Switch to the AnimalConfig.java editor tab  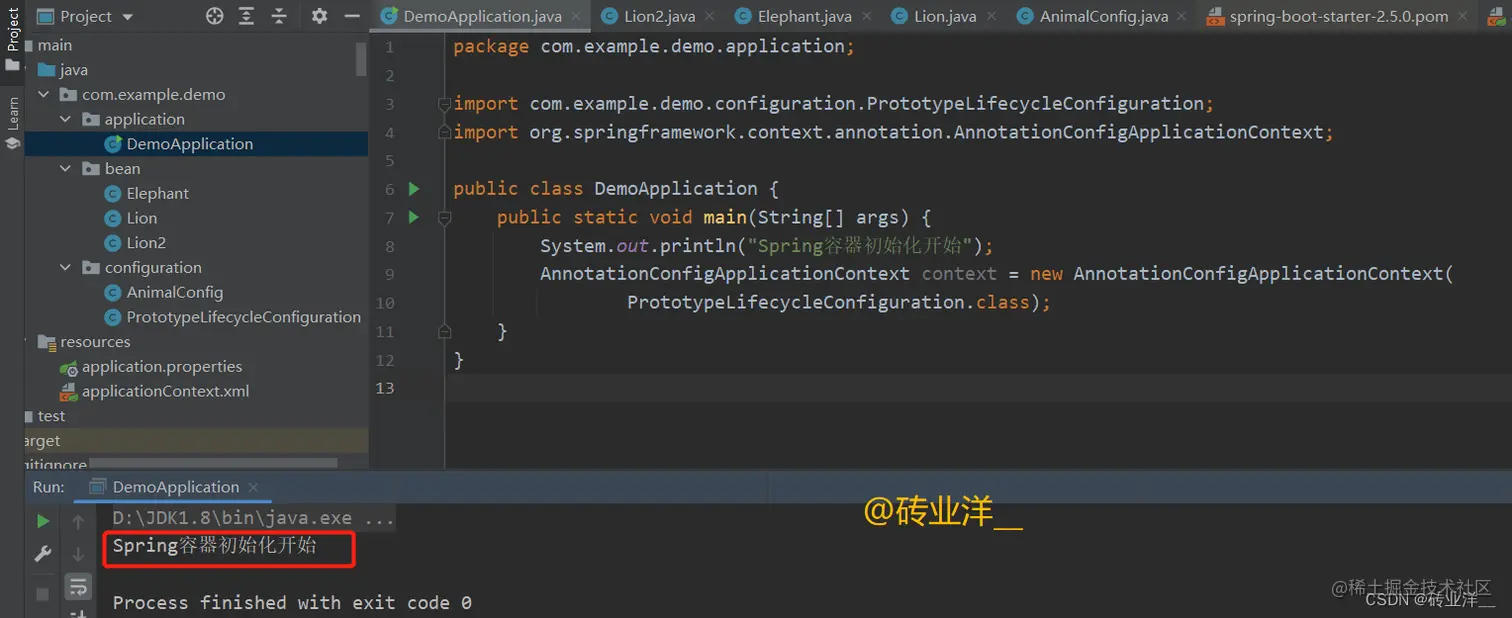point(1102,16)
